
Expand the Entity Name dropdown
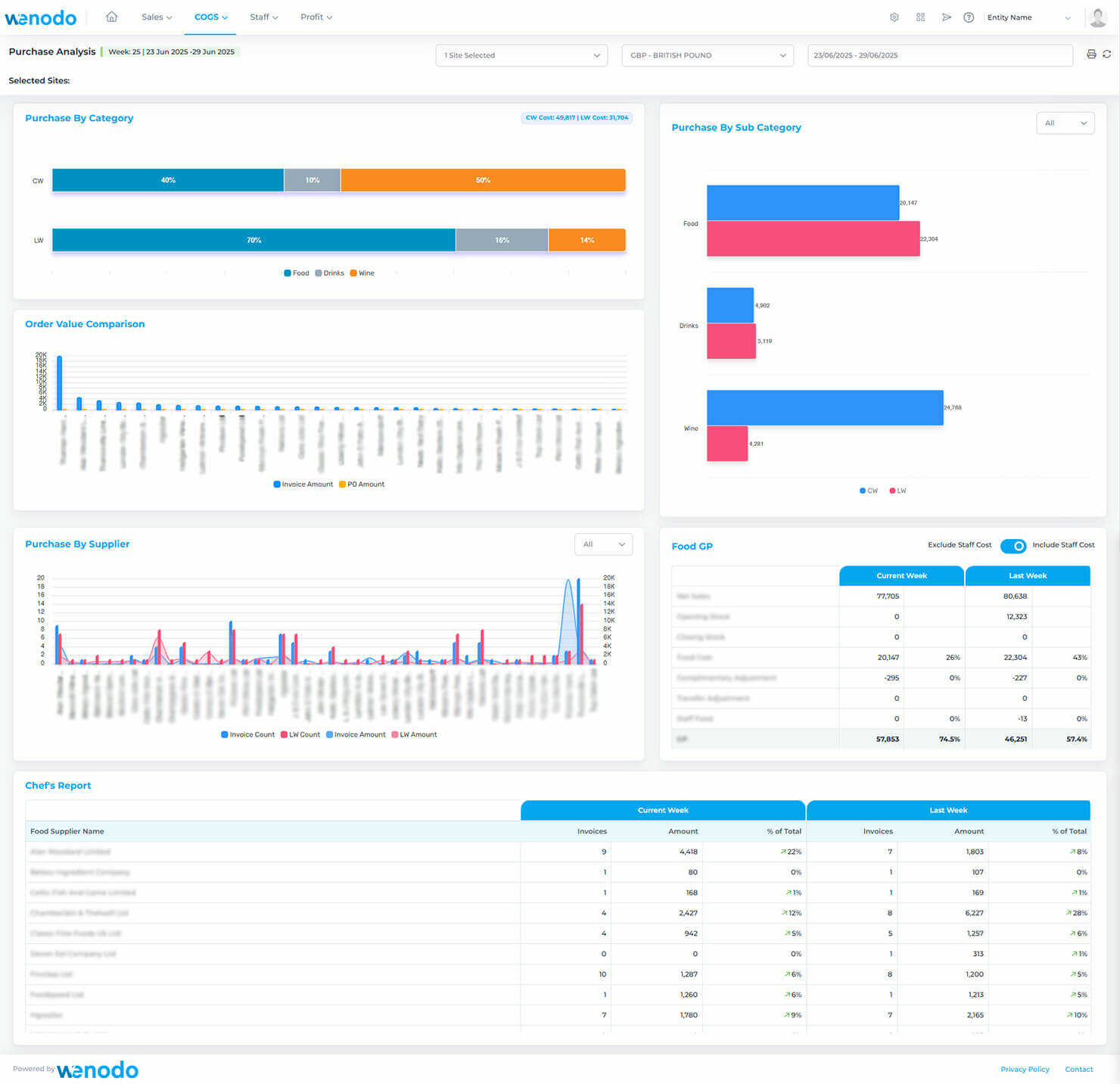coord(1029,17)
